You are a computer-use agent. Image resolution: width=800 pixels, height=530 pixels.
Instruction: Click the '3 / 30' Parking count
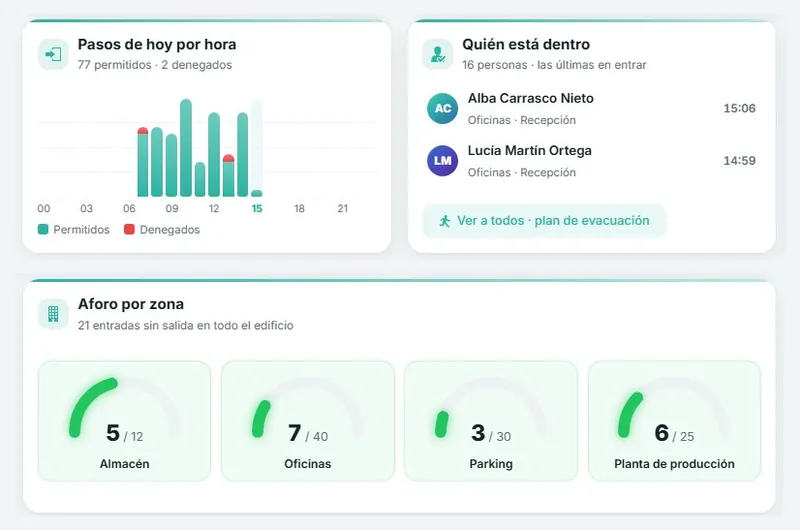[x=491, y=434]
